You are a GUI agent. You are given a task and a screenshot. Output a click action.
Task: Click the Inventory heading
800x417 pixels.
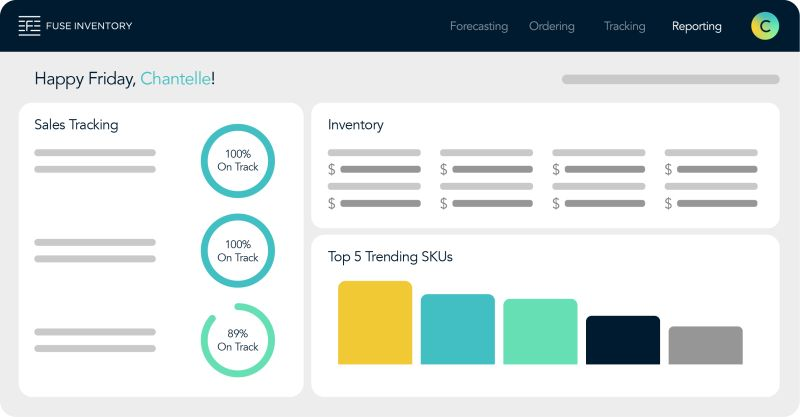click(356, 125)
